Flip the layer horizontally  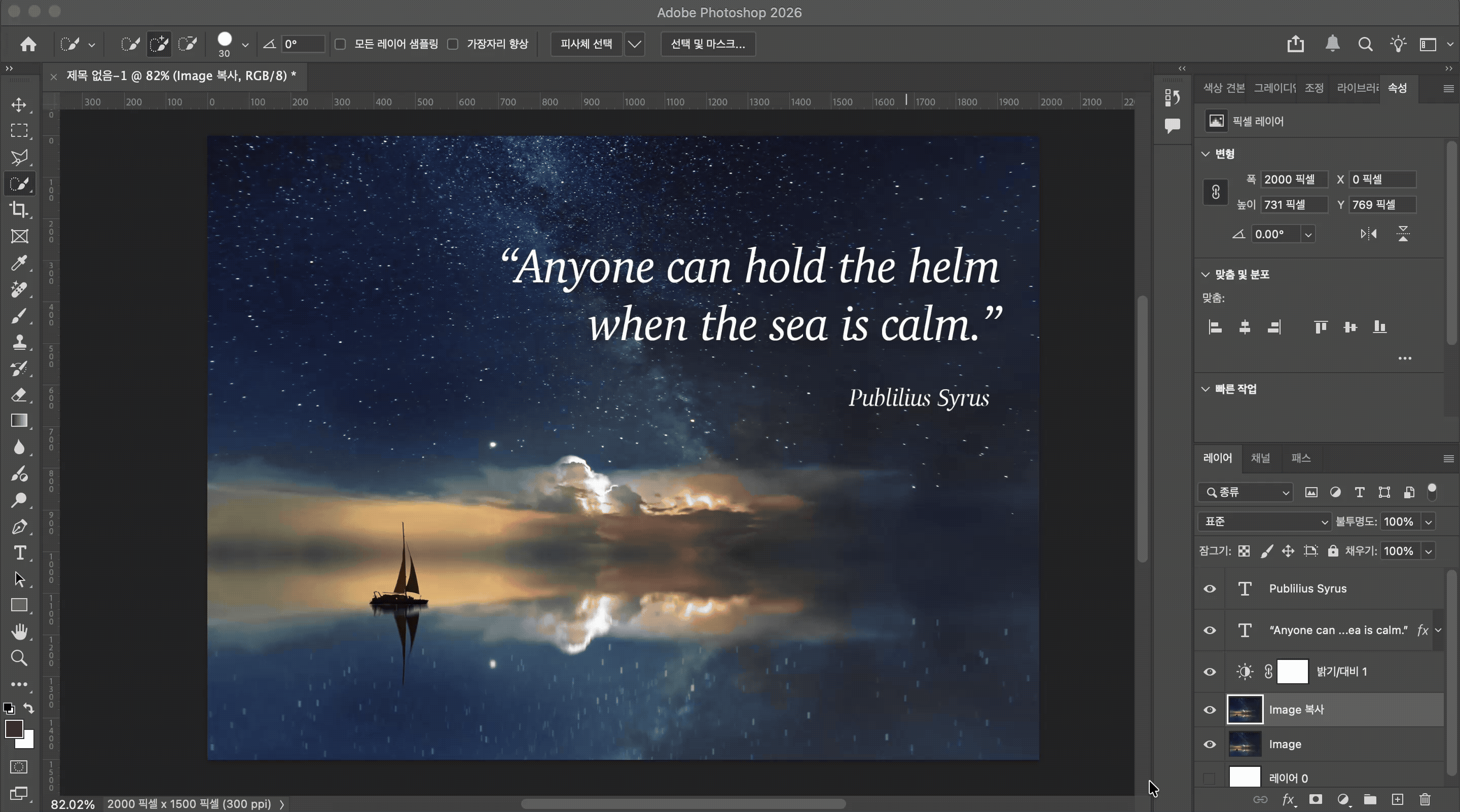(1368, 234)
